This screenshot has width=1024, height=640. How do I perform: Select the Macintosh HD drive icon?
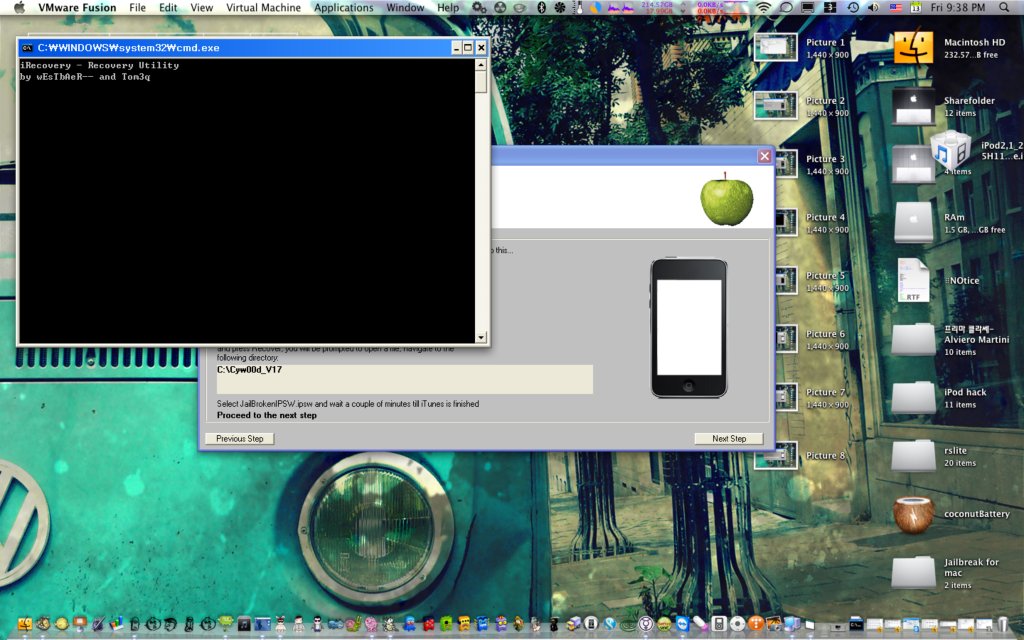tap(913, 46)
